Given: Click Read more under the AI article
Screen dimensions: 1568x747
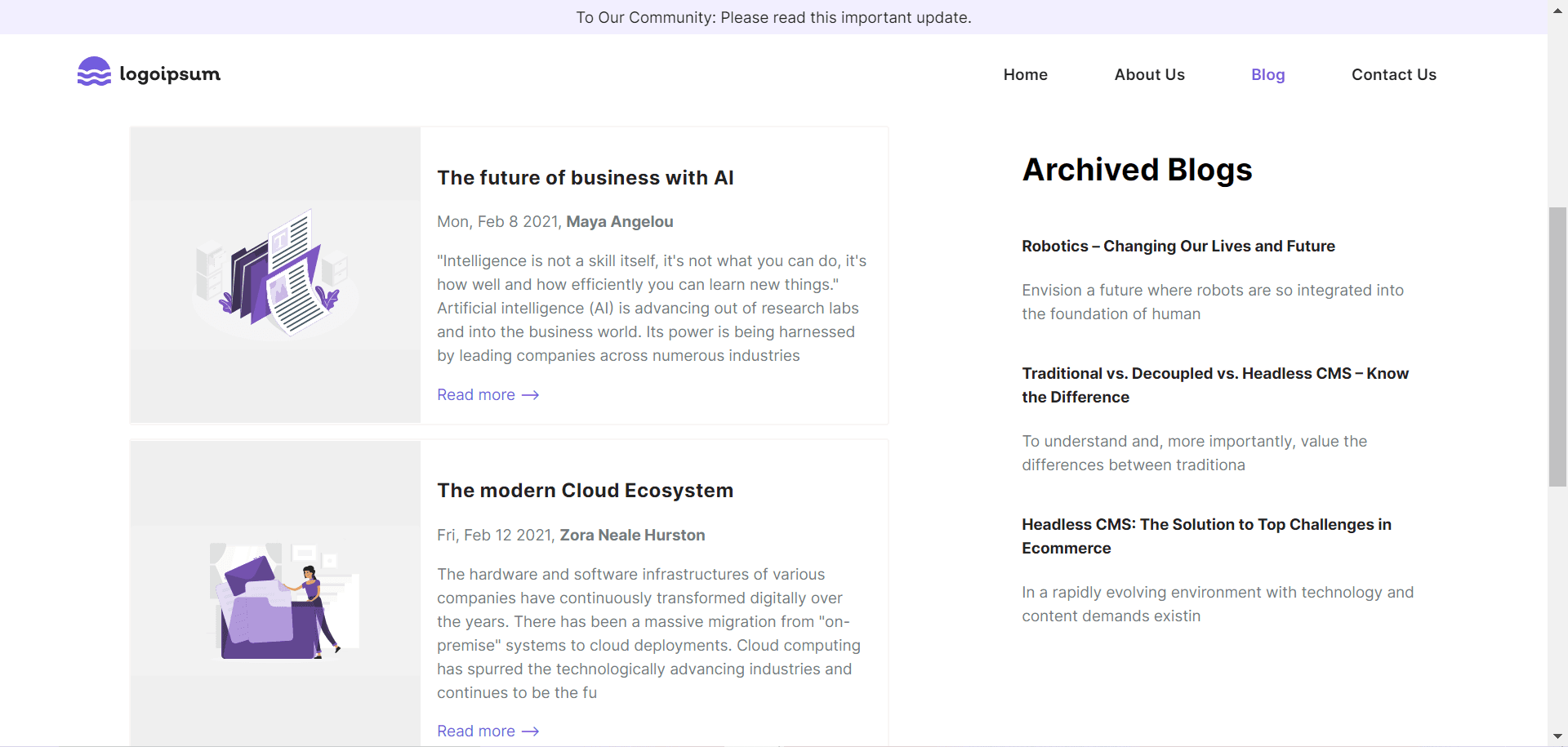Looking at the screenshot, I should pyautogui.click(x=476, y=395).
